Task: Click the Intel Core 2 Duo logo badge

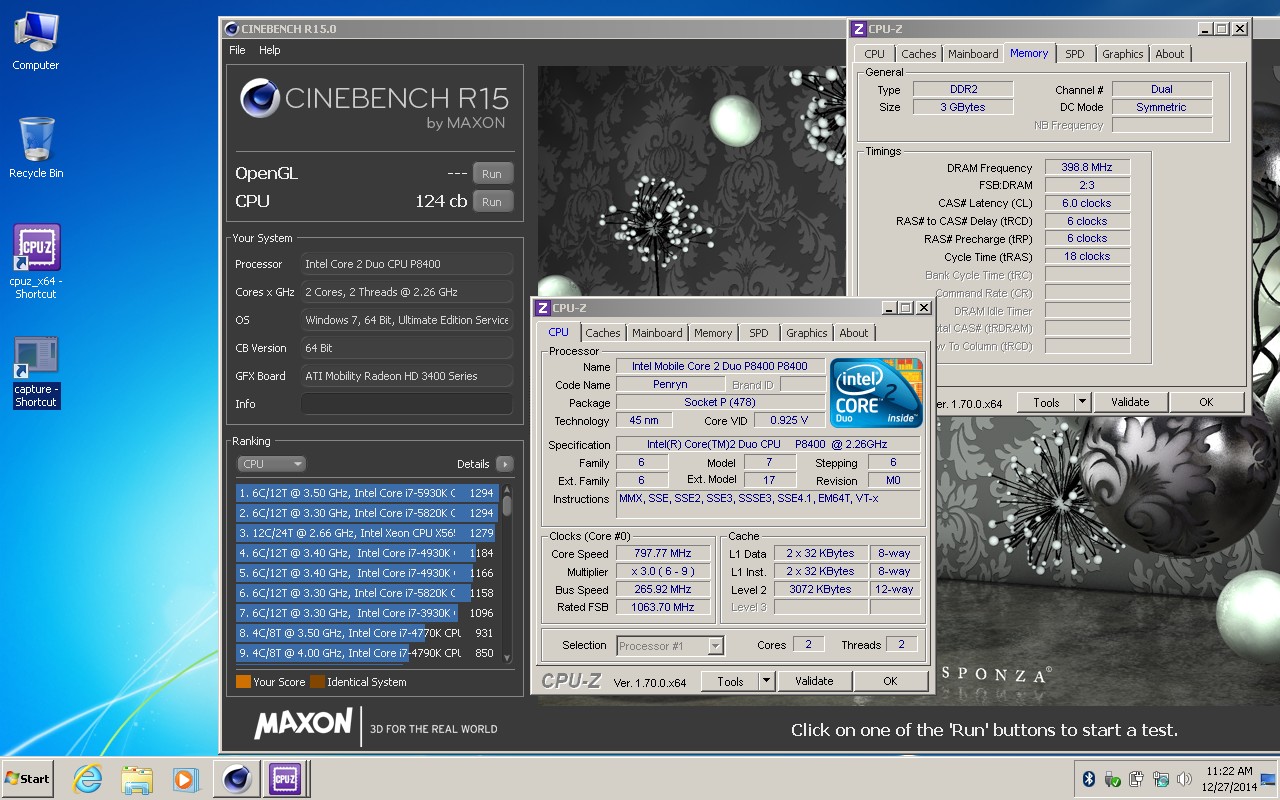Action: click(876, 393)
